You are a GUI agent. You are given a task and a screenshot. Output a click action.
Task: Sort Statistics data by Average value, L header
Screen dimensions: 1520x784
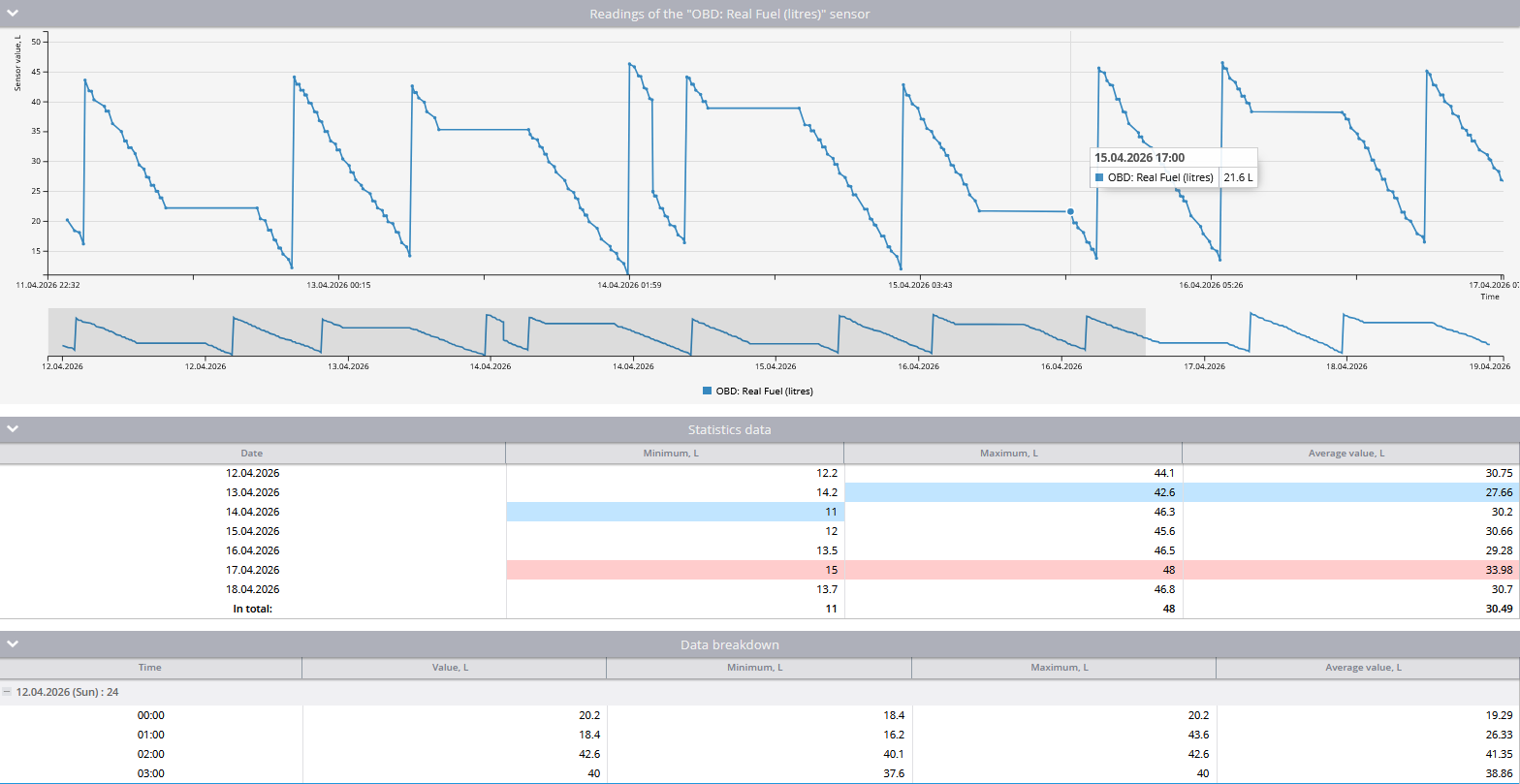[x=1350, y=454]
